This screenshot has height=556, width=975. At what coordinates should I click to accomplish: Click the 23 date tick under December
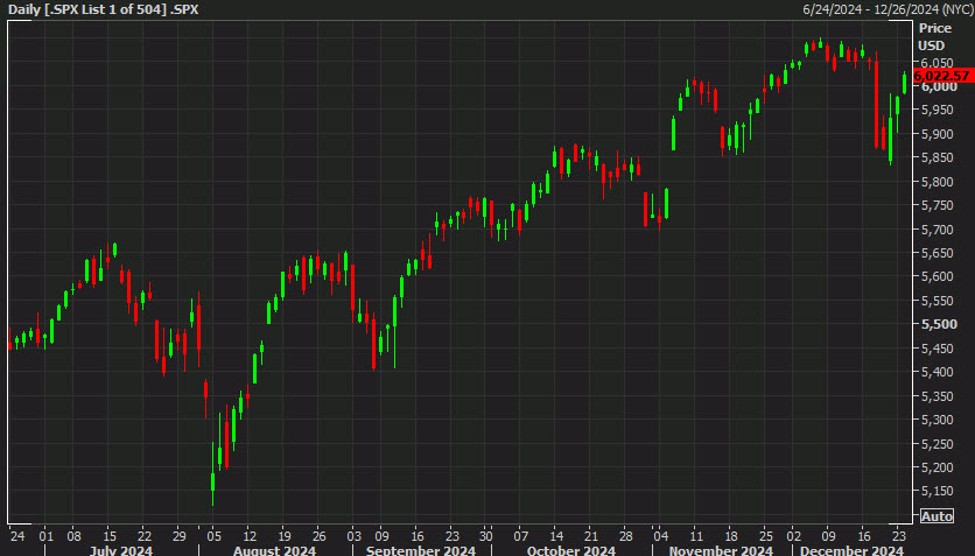(x=898, y=533)
